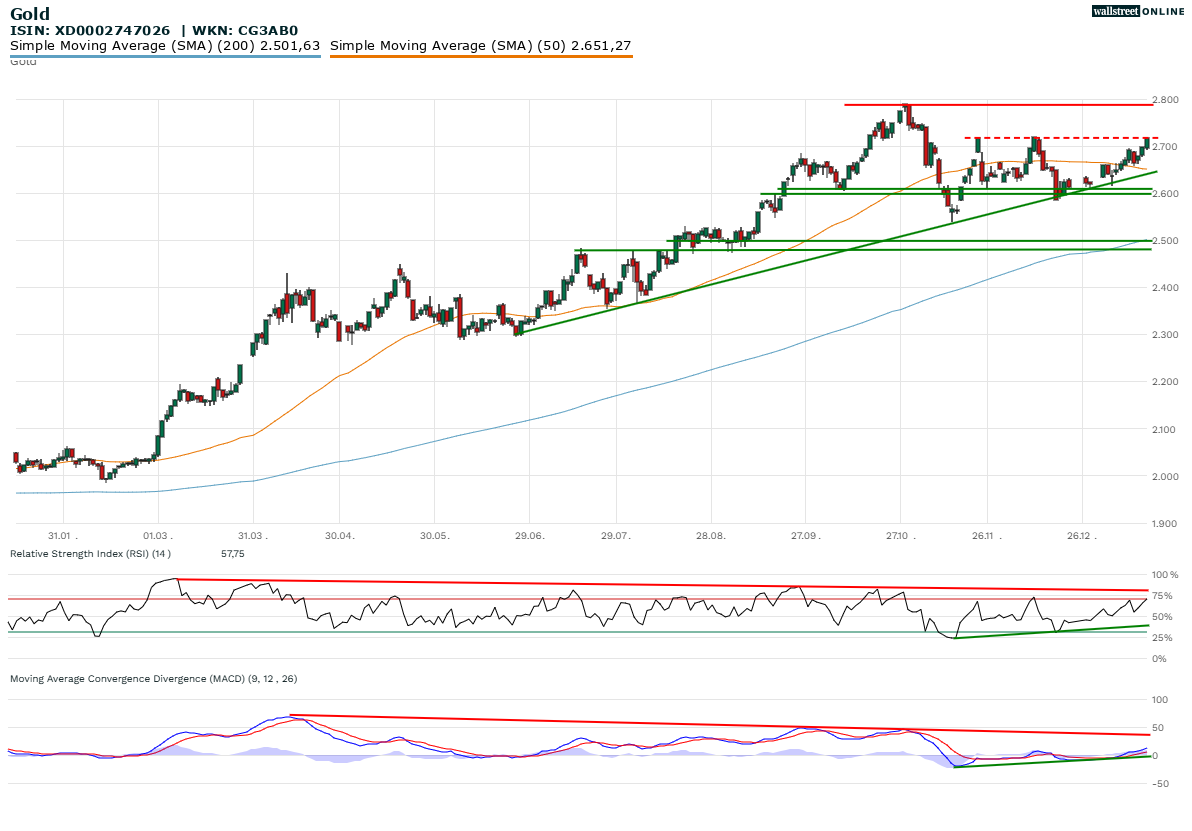This screenshot has height=831, width=1192.
Task: Click the 2.300 price axis label
Action: 1165,335
